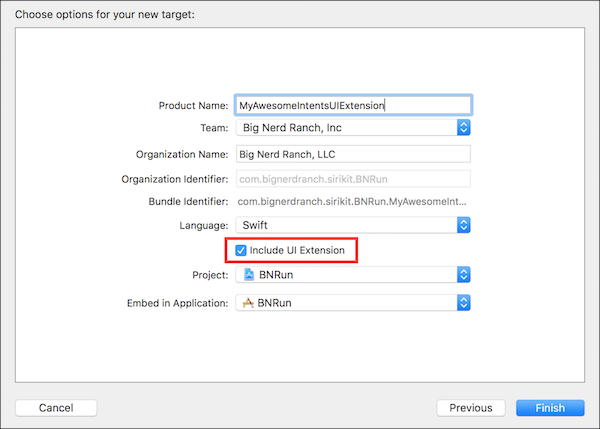Screen dimensions: 600x429
Task: Click the 'Bundle Identifier:' label
Action: [188, 202]
